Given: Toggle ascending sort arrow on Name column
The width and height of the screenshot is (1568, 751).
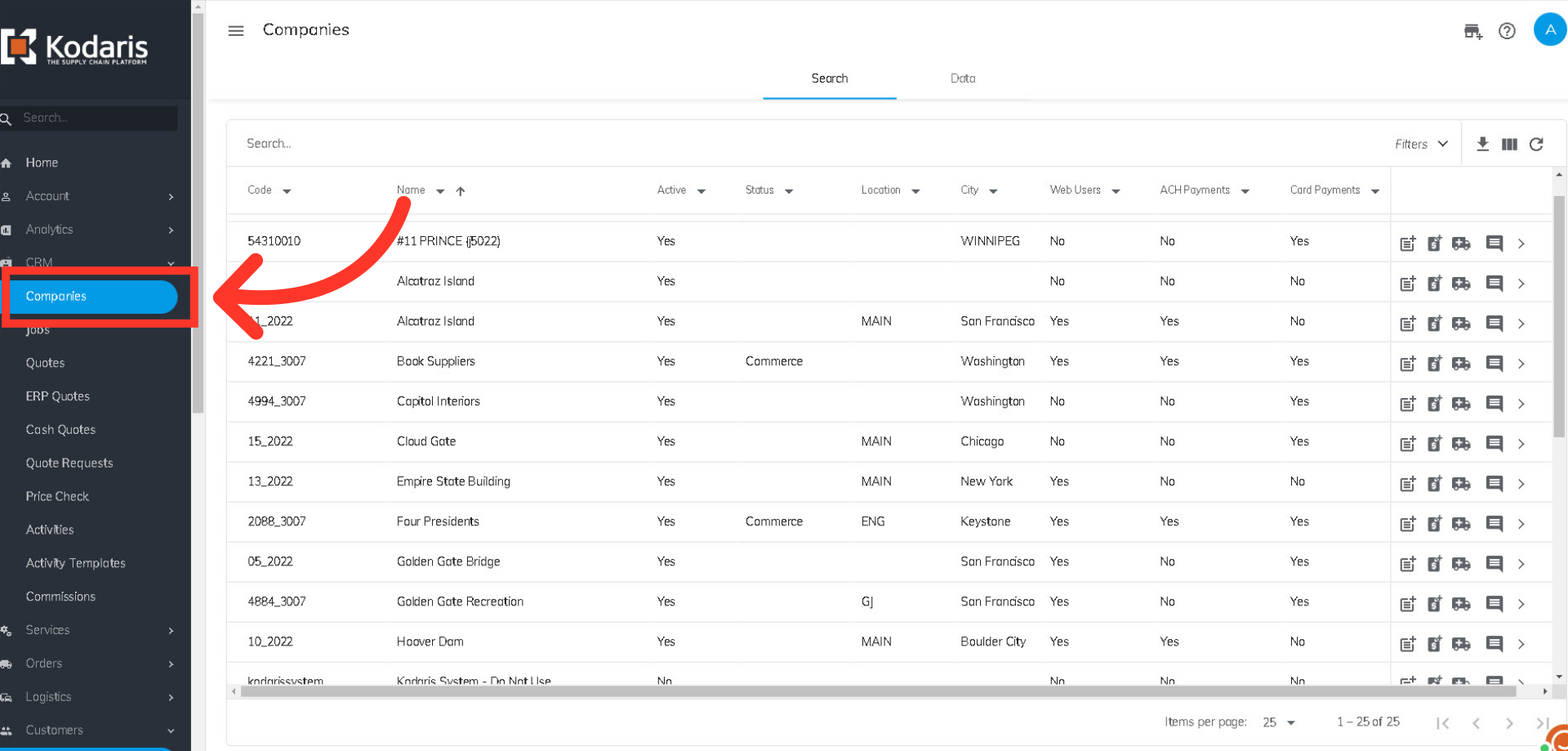Looking at the screenshot, I should [461, 191].
